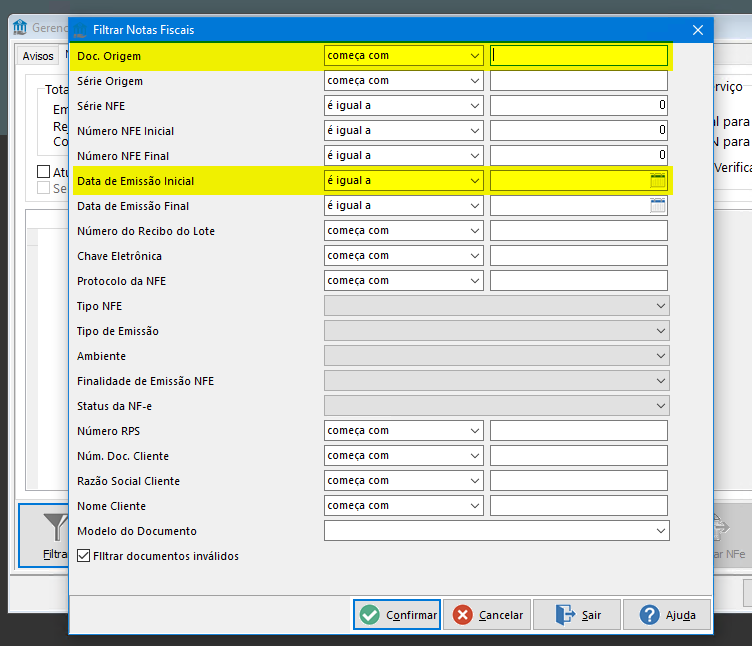Click the Cancelar button
The height and width of the screenshot is (646, 752).
(487, 614)
